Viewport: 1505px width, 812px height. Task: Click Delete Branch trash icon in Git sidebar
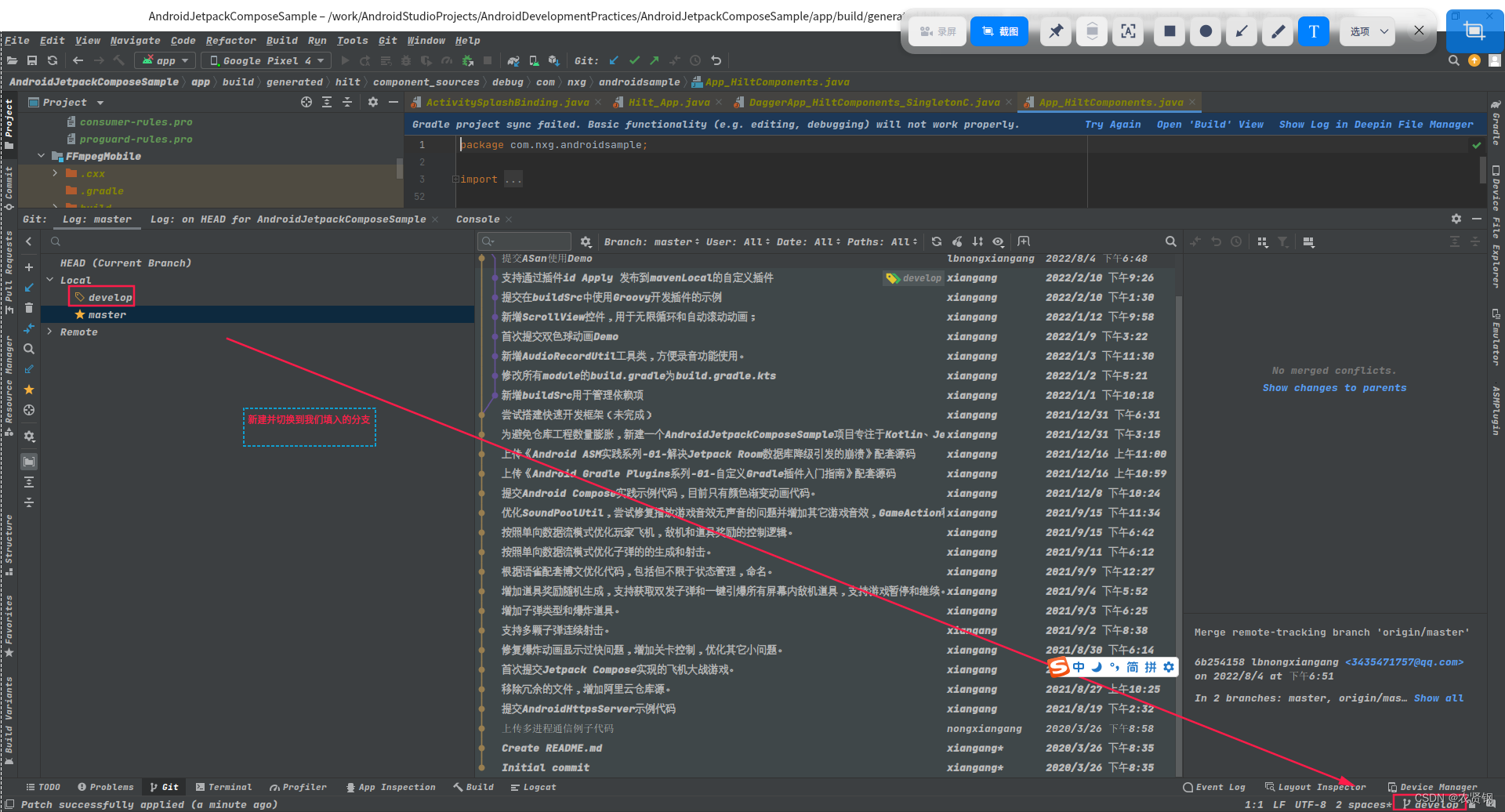[x=29, y=308]
